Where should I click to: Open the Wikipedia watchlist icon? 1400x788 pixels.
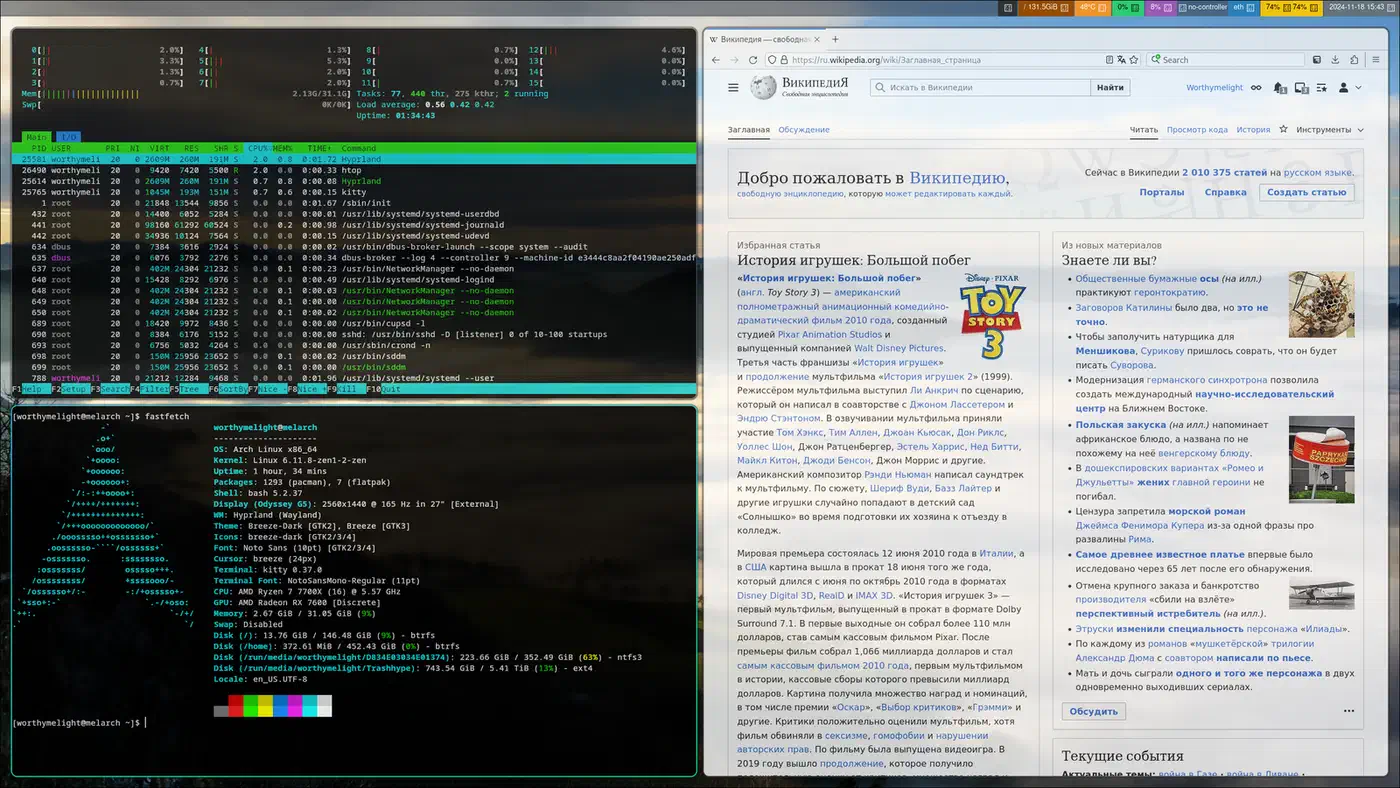pos(1323,88)
